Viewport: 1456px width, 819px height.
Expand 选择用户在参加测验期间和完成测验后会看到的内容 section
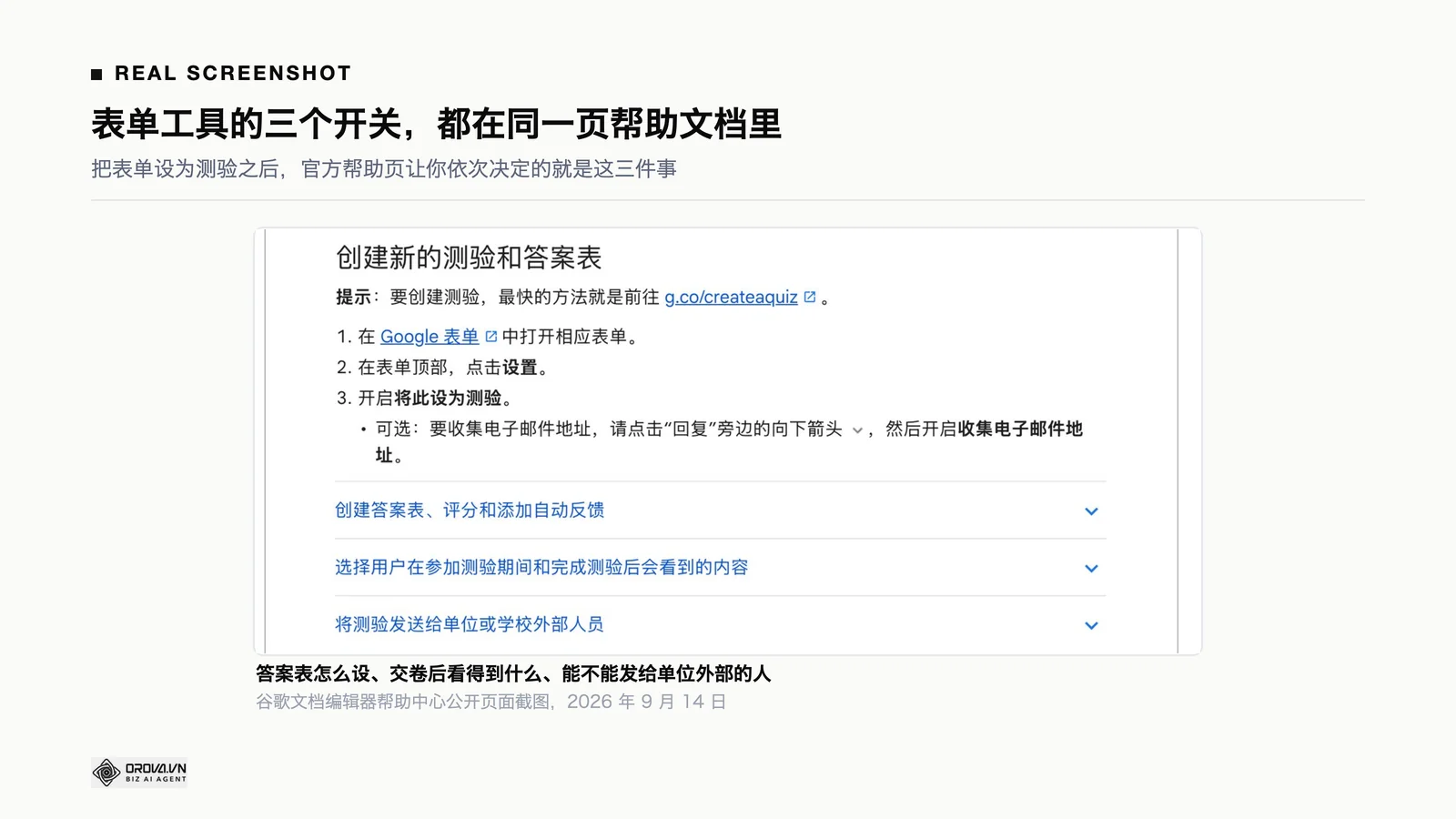tap(720, 568)
